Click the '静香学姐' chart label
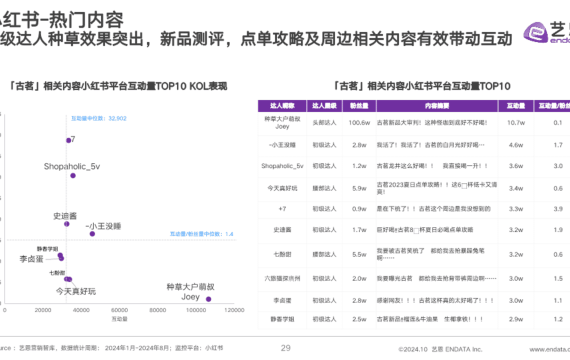 click(47, 249)
